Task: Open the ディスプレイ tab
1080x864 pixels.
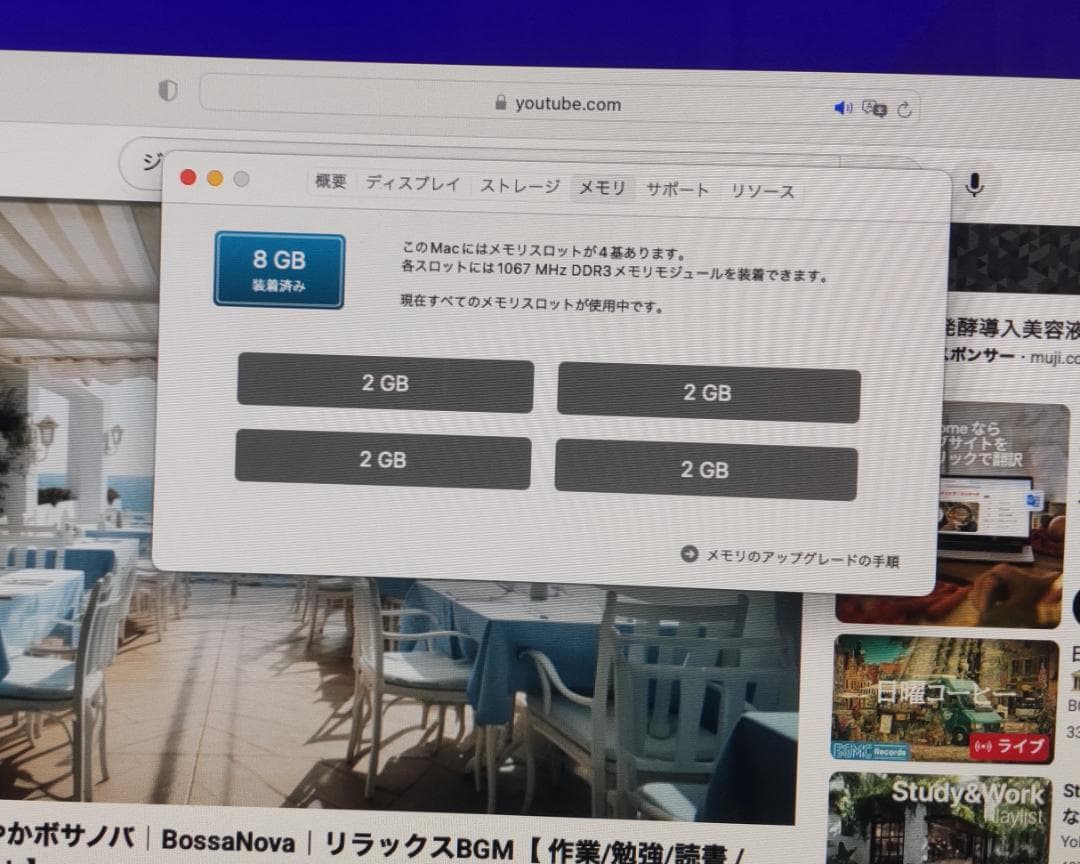Action: 412,184
